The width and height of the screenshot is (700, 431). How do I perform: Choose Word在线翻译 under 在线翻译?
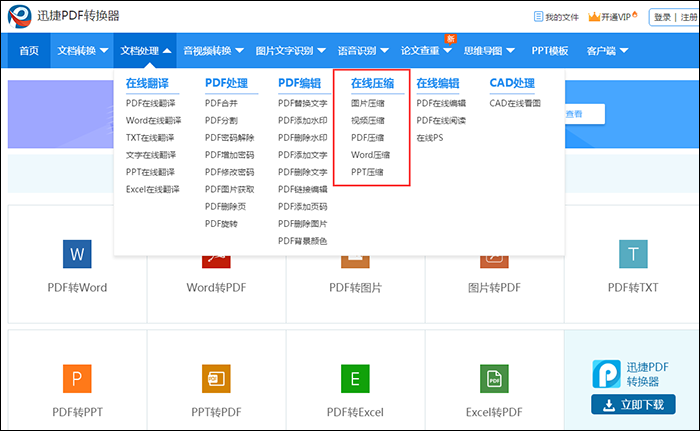coord(152,120)
